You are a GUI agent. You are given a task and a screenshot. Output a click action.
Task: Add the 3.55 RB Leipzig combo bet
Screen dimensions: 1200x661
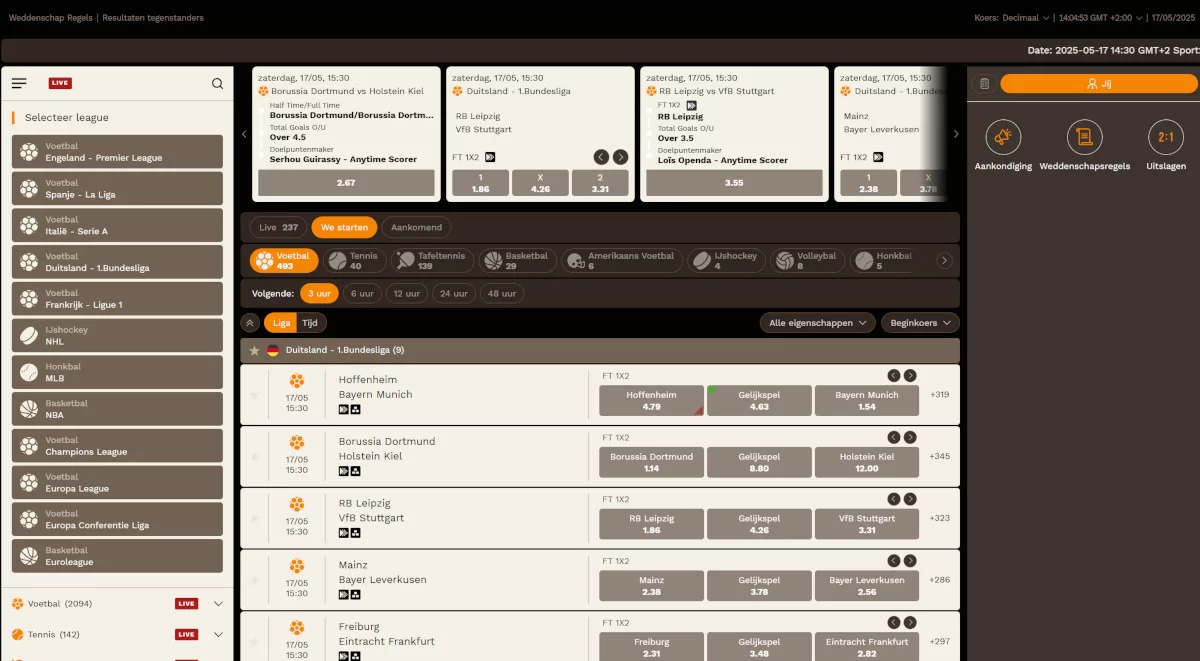[x=734, y=183]
